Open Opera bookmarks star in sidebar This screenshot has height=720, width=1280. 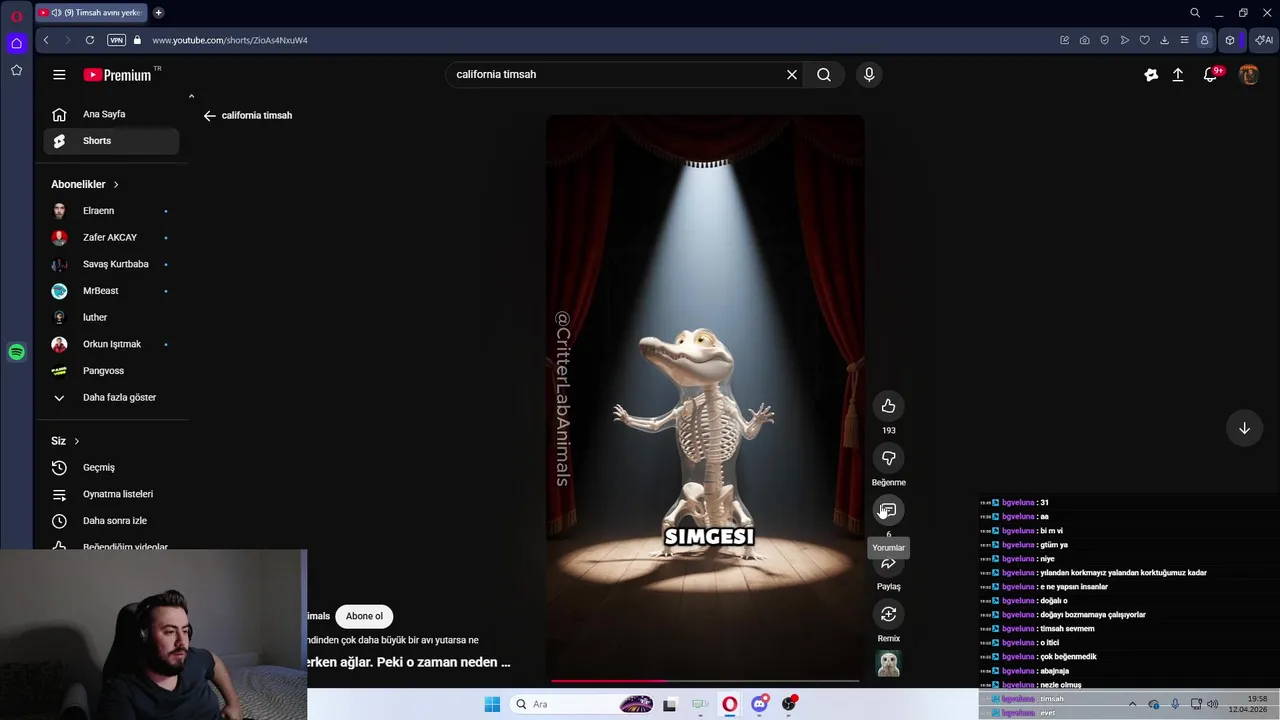(16, 70)
